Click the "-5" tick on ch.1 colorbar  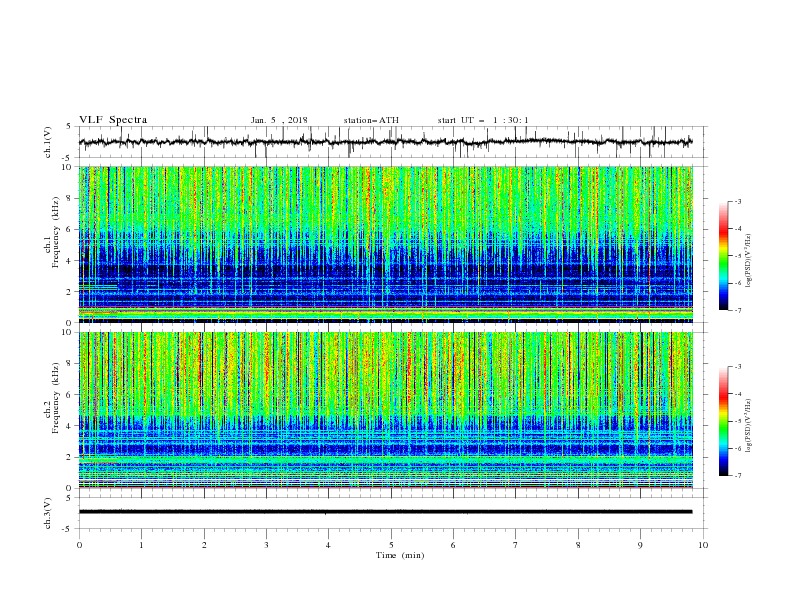(738, 256)
